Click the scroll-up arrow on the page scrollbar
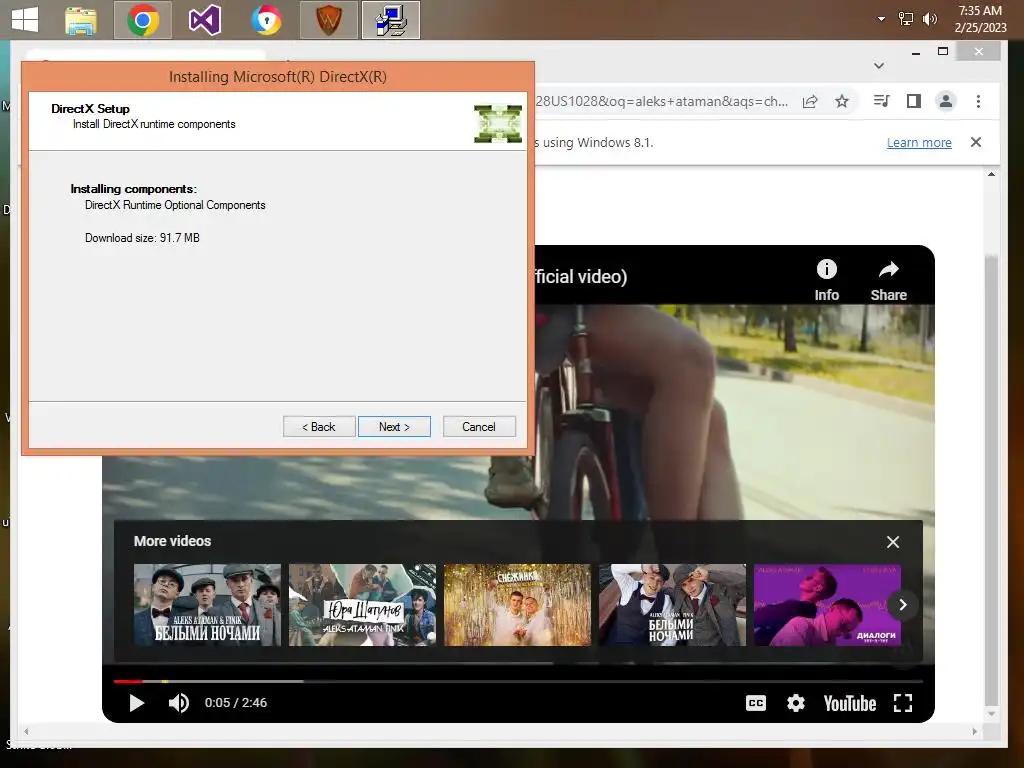This screenshot has width=1024, height=768. point(991,174)
